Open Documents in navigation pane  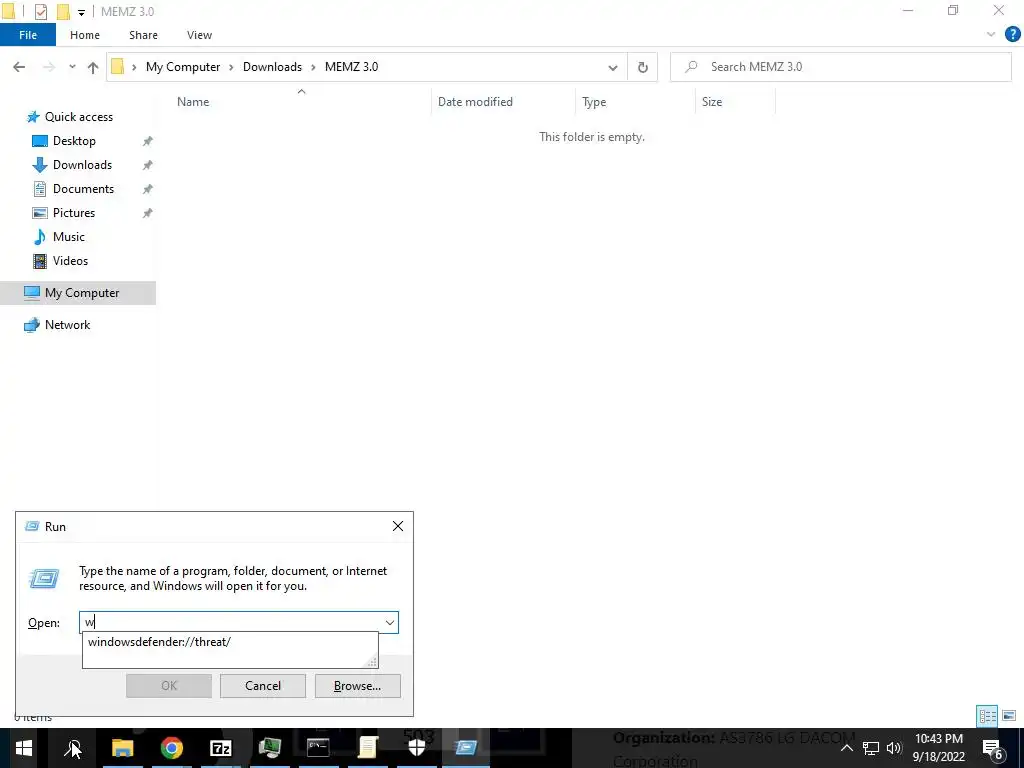coord(83,189)
